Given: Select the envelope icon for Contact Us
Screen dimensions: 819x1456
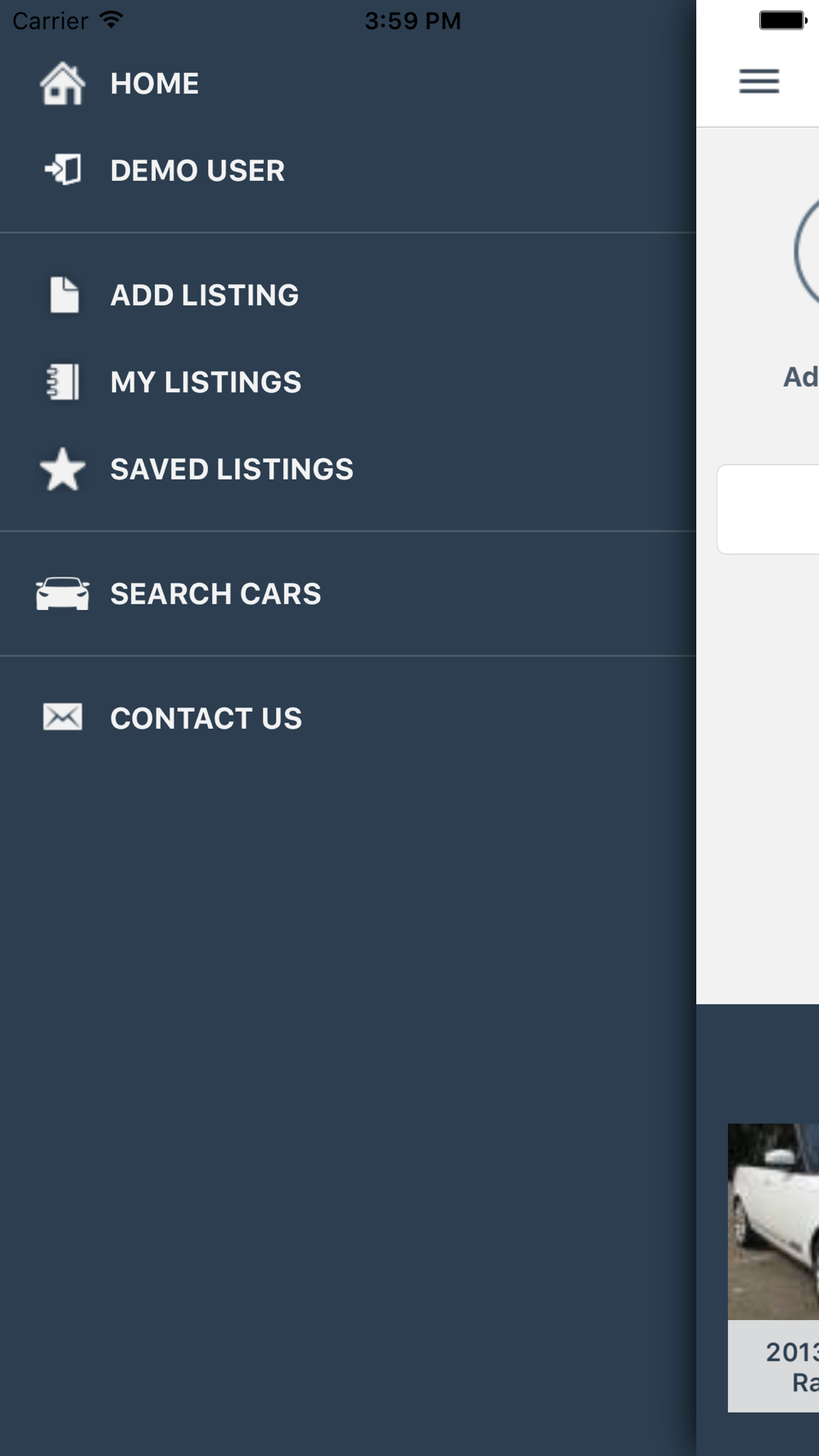Looking at the screenshot, I should coord(62,717).
